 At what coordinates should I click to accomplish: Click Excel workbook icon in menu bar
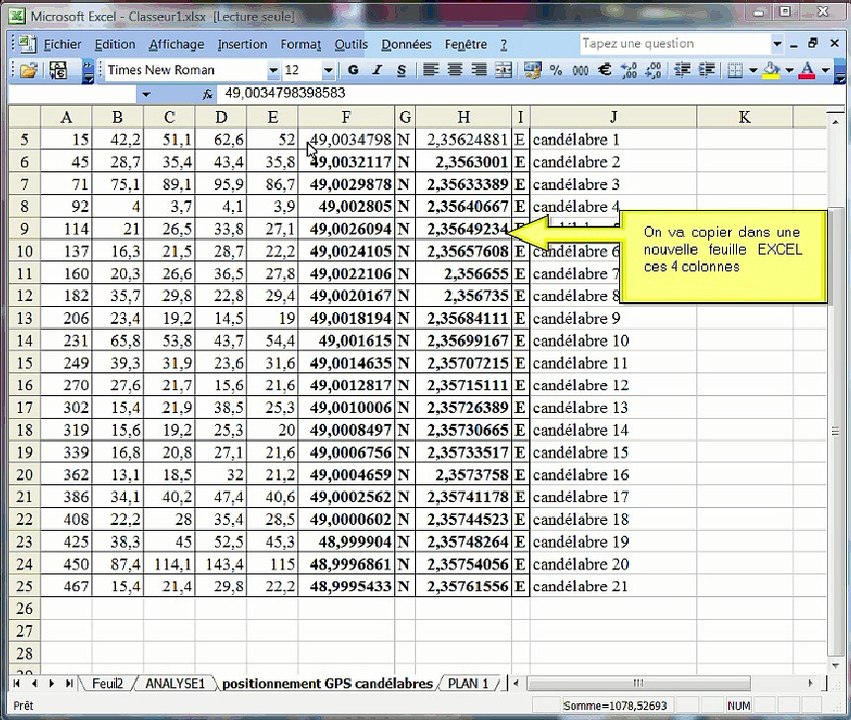[x=26, y=44]
